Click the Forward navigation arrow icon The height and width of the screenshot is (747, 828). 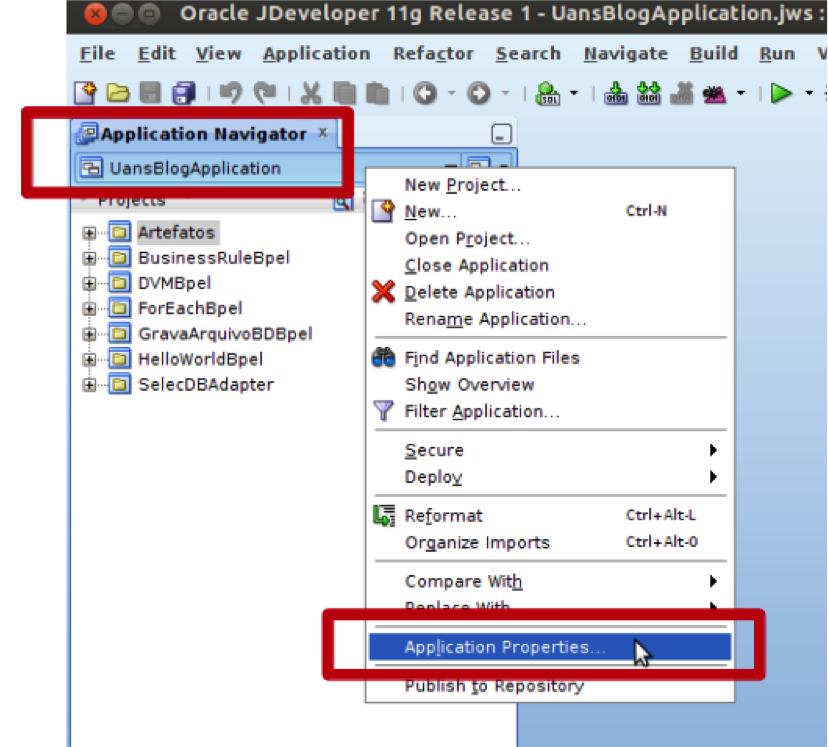[x=479, y=93]
